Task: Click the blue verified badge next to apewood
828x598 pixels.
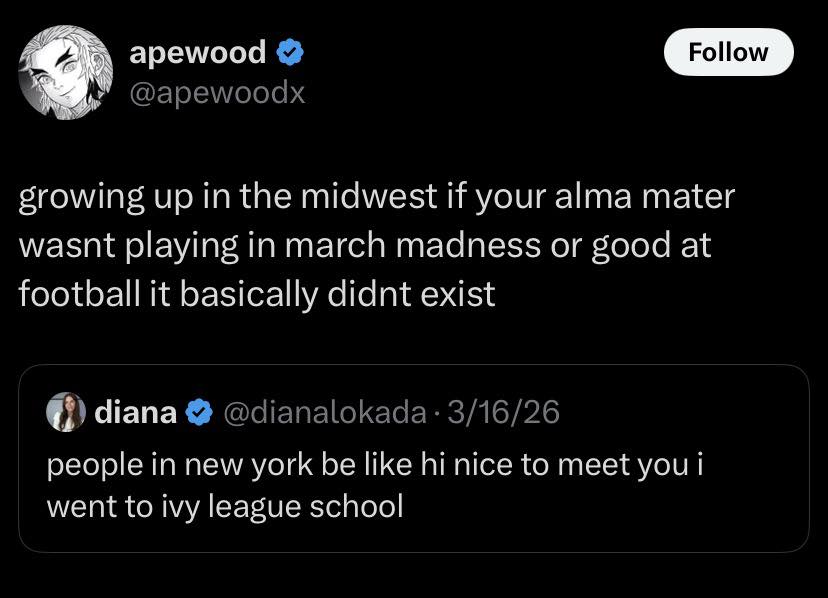Action: pyautogui.click(x=290, y=51)
